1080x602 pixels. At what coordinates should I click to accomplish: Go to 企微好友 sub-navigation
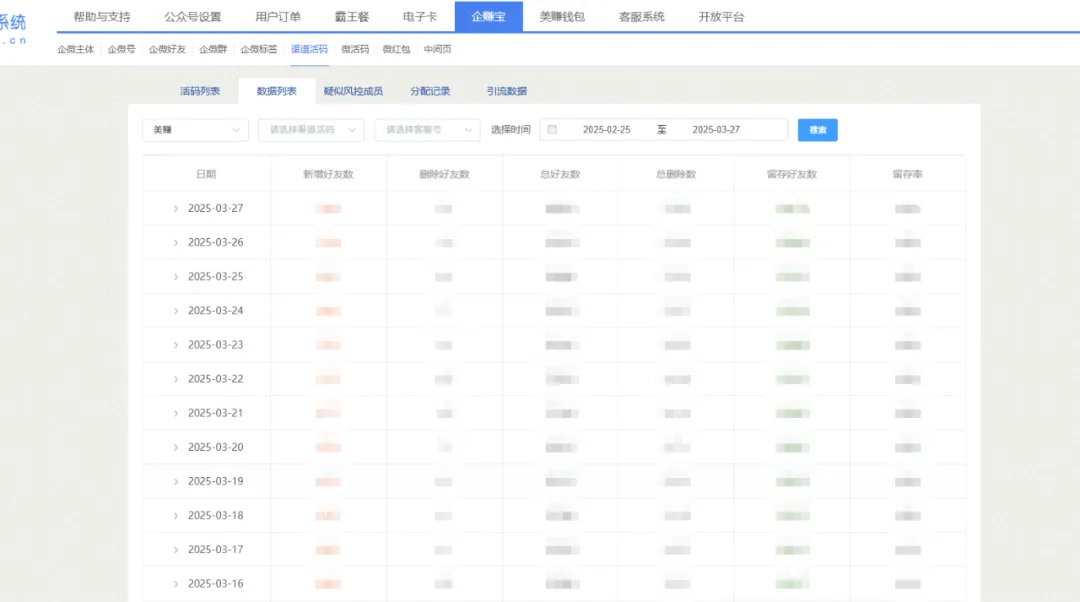coord(167,49)
